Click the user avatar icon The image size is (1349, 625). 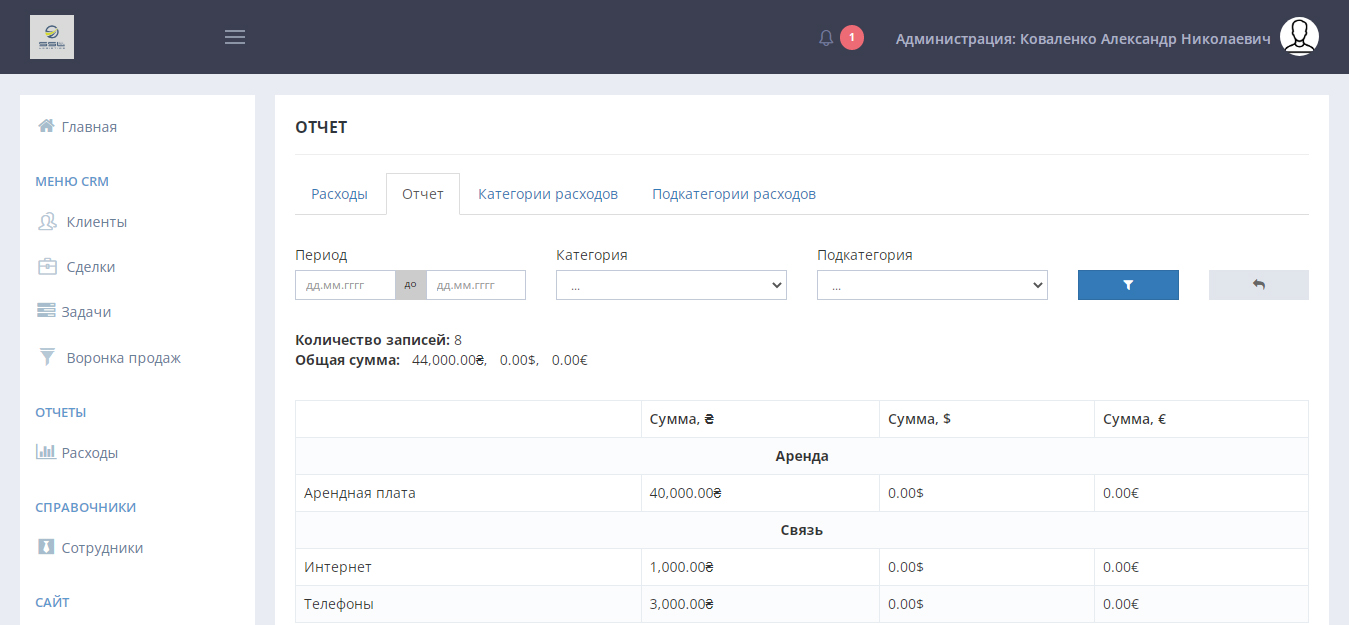tap(1299, 37)
